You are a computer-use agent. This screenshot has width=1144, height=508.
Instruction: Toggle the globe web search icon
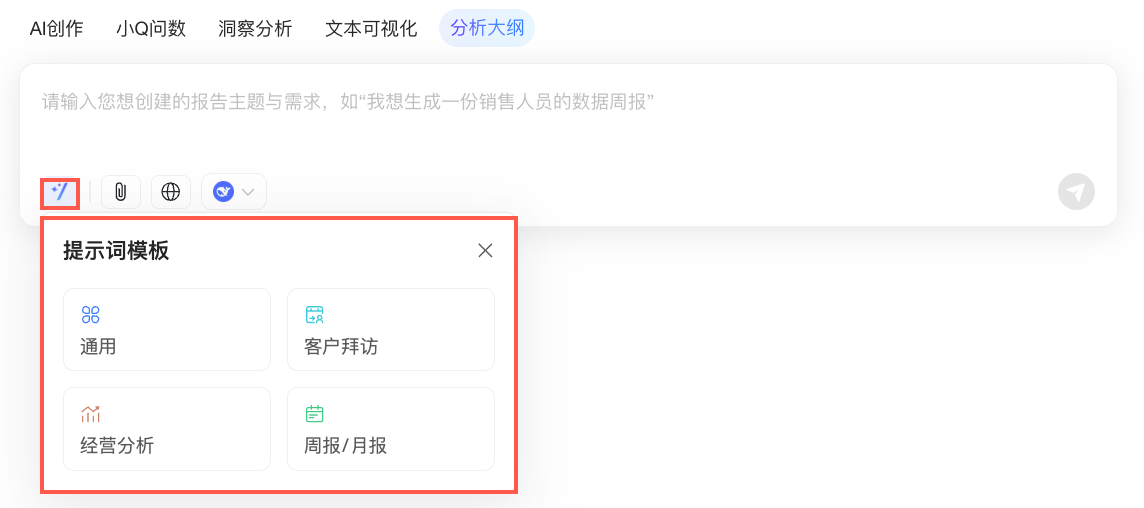pyautogui.click(x=171, y=192)
